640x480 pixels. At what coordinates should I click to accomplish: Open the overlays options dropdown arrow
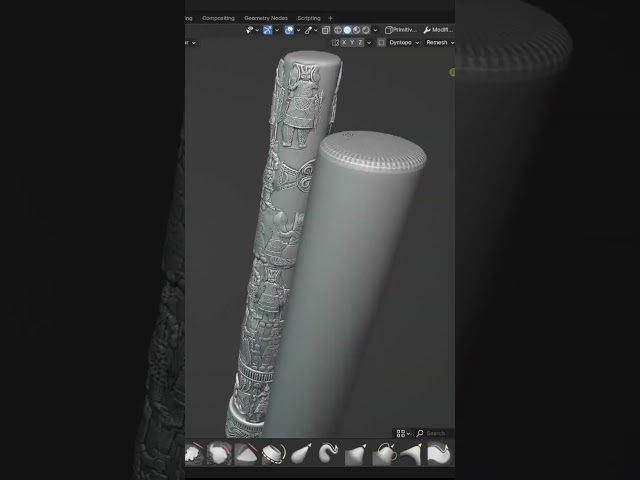click(298, 30)
